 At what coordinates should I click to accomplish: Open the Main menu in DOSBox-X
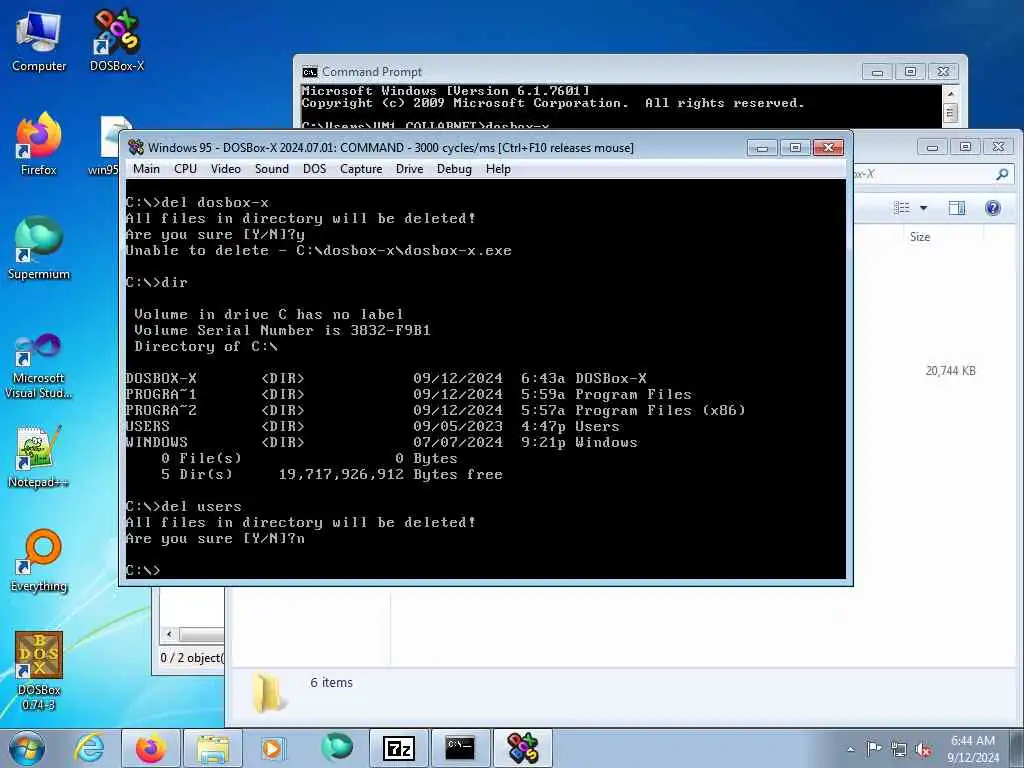[146, 169]
